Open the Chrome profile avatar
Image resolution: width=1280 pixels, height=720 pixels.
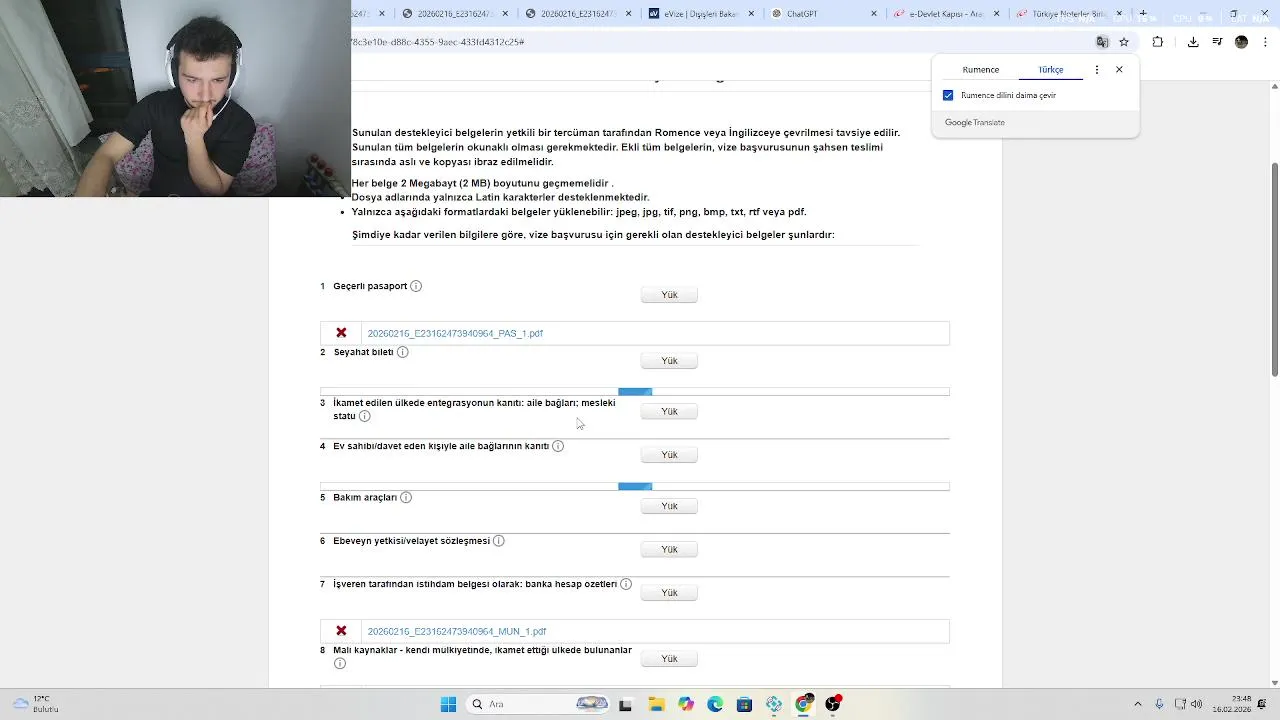1241,42
